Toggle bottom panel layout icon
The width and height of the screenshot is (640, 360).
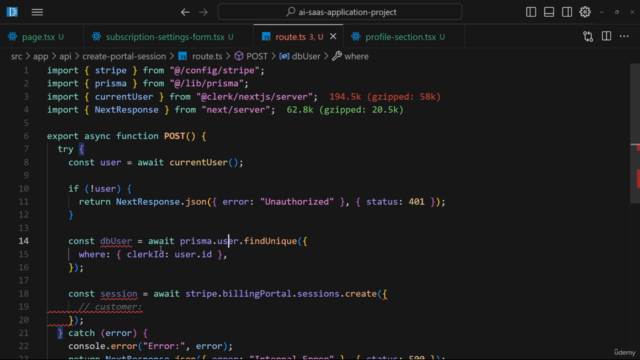[x=549, y=12]
